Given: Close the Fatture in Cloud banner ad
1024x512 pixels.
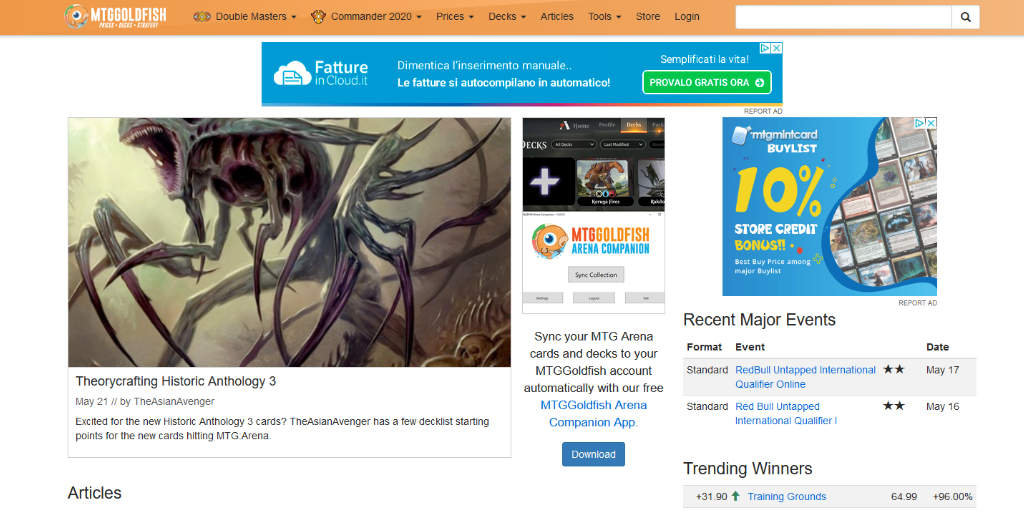Looking at the screenshot, I should [x=776, y=48].
